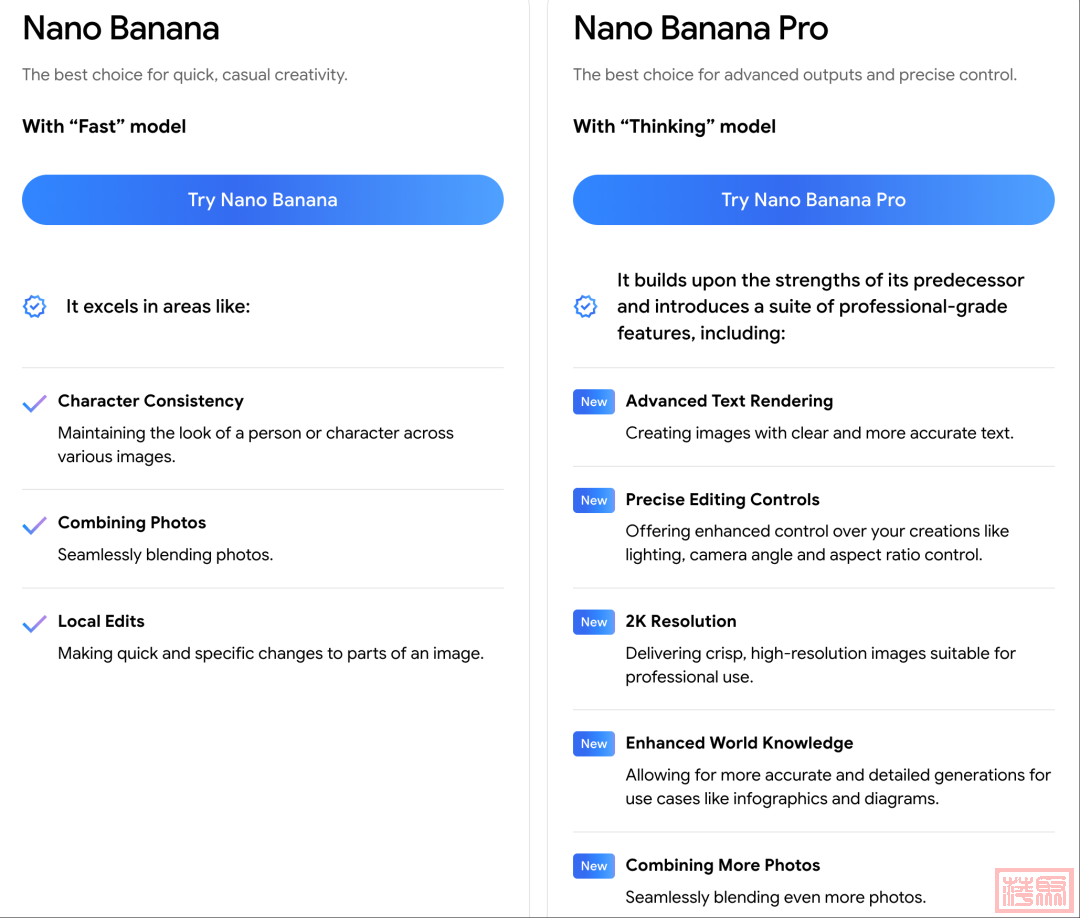Click the checkmark next to Combining Photos
This screenshot has width=1080, height=918.
pyautogui.click(x=35, y=525)
